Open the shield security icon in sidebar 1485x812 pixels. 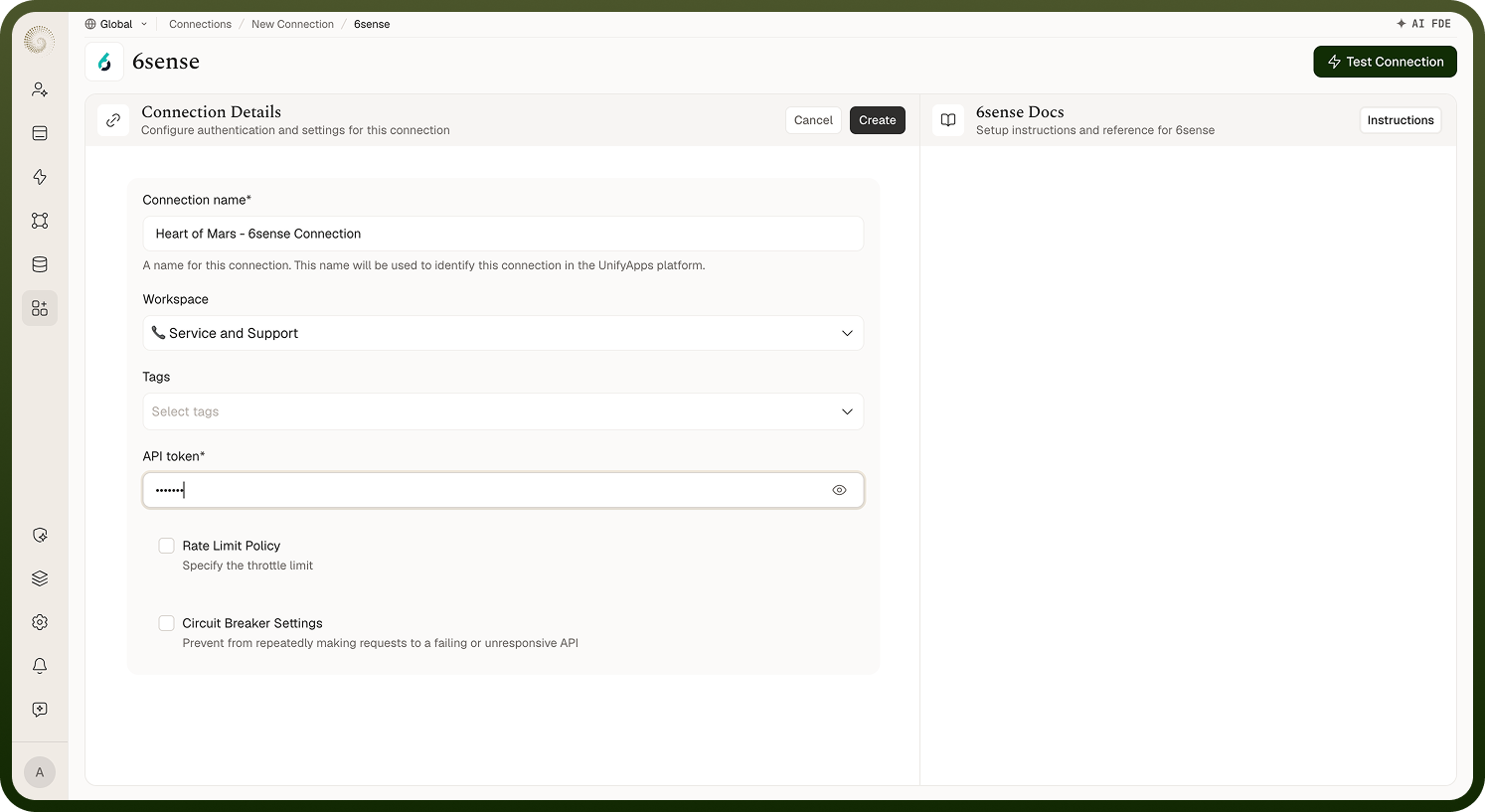40,535
